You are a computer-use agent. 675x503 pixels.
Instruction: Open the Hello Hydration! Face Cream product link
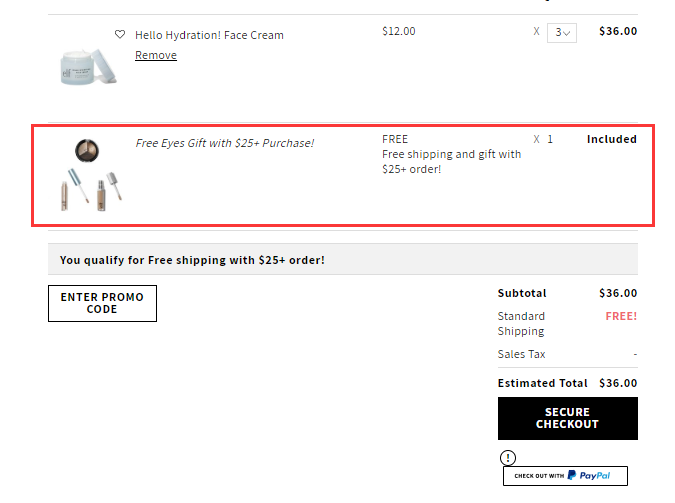point(209,35)
